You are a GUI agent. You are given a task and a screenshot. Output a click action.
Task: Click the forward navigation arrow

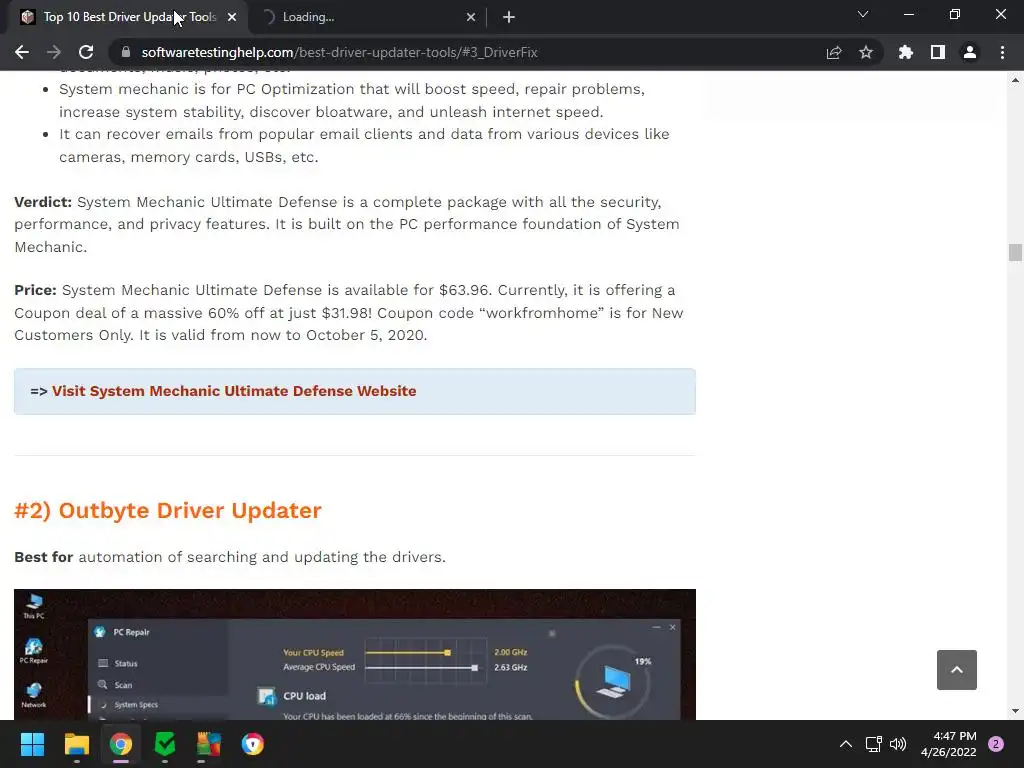pos(54,52)
